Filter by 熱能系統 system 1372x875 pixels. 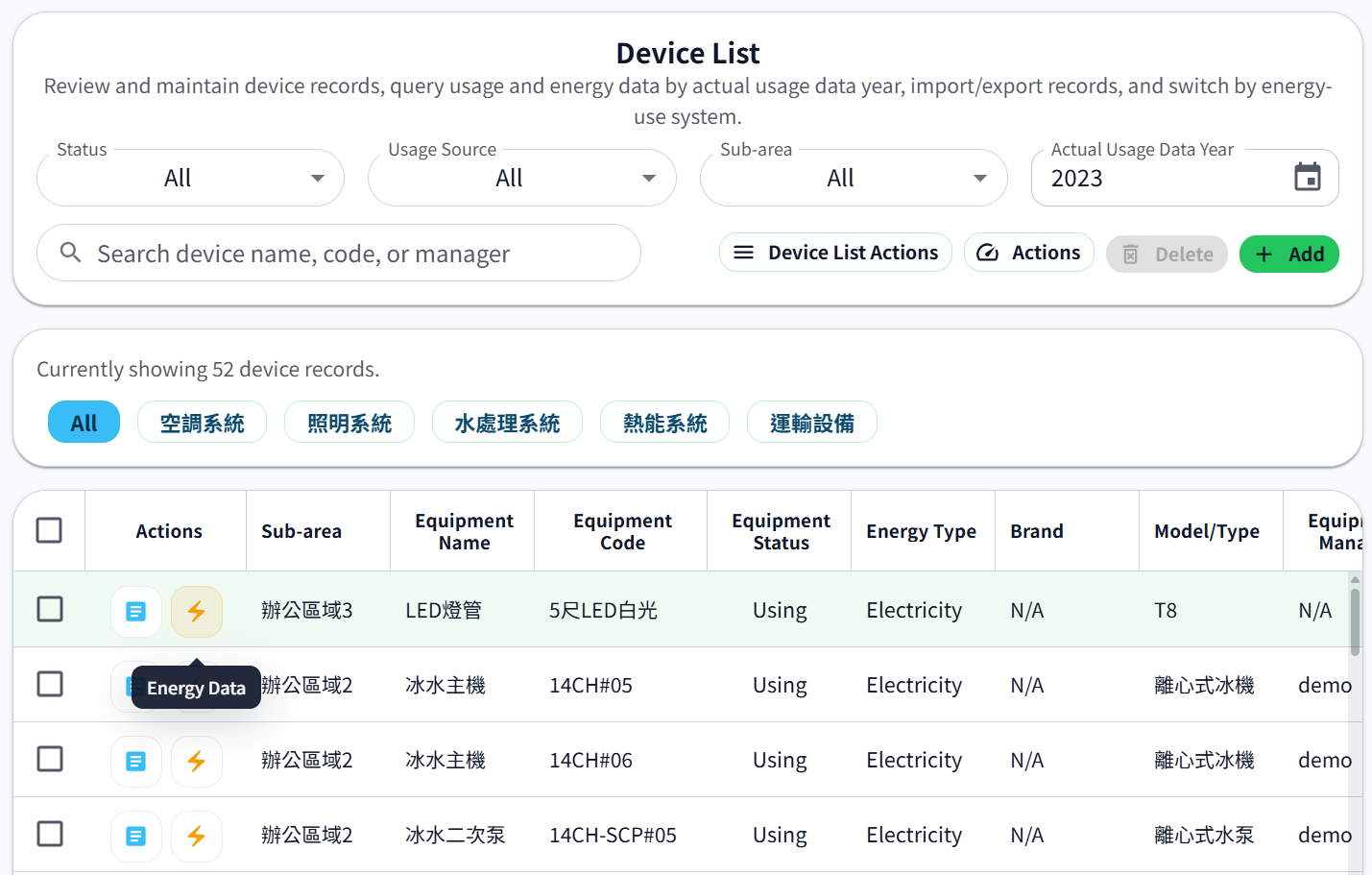coord(664,423)
